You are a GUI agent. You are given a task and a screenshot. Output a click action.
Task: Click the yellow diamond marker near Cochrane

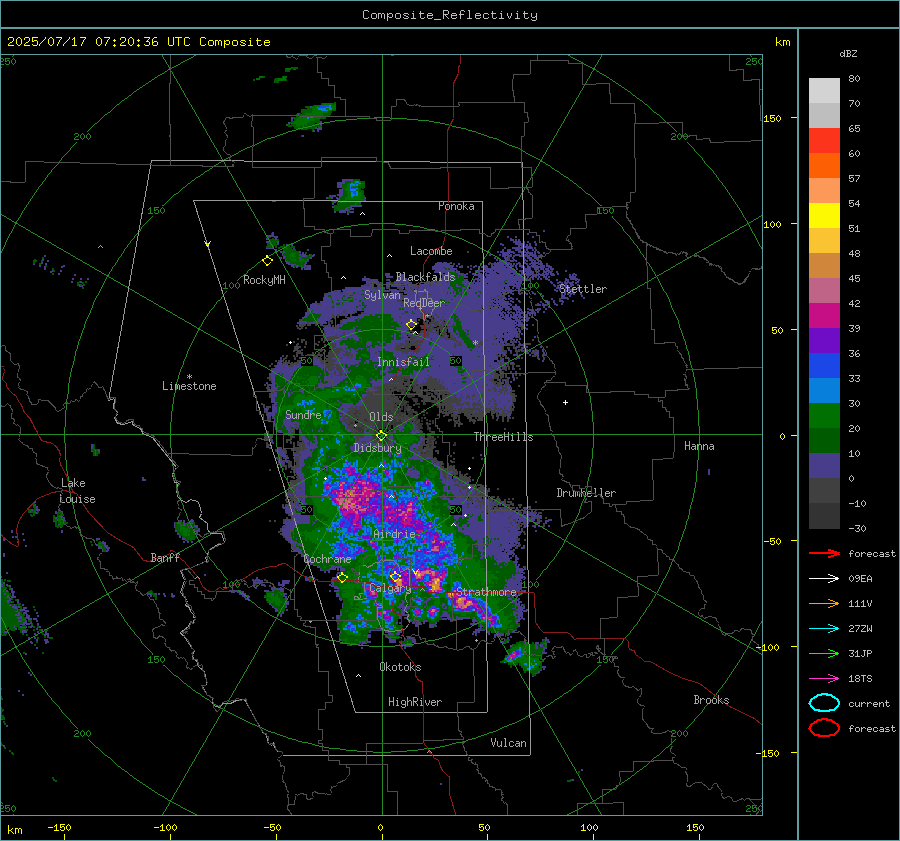coord(342,578)
